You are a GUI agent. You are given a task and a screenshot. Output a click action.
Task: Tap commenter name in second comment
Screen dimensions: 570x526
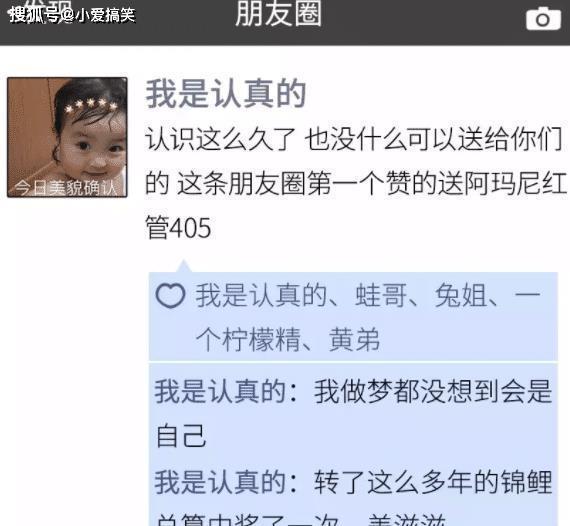click(221, 482)
